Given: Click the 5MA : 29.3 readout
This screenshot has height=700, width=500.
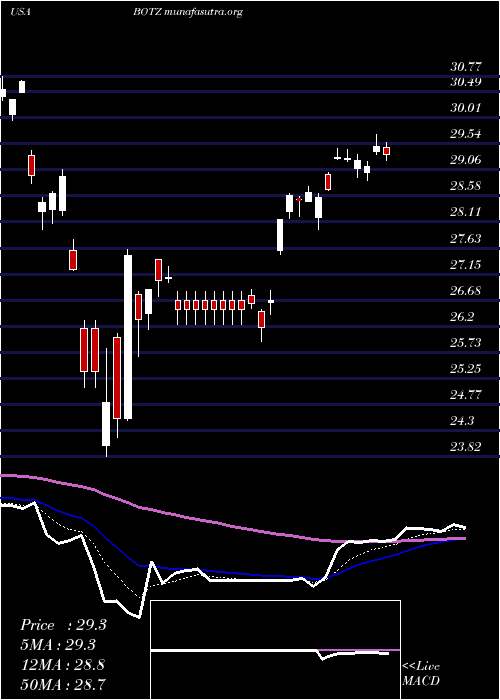Looking at the screenshot, I should pos(58,645).
